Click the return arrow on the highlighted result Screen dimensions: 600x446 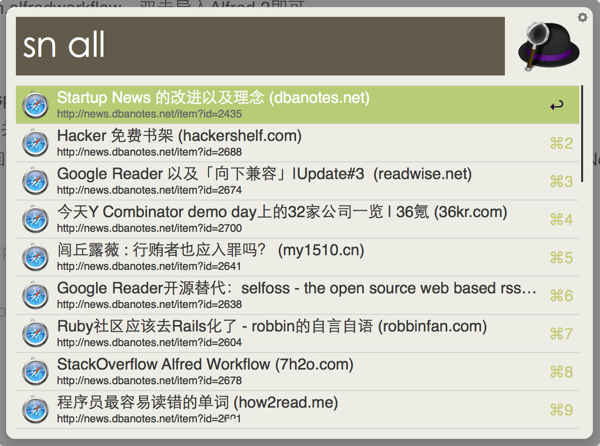[x=557, y=105]
